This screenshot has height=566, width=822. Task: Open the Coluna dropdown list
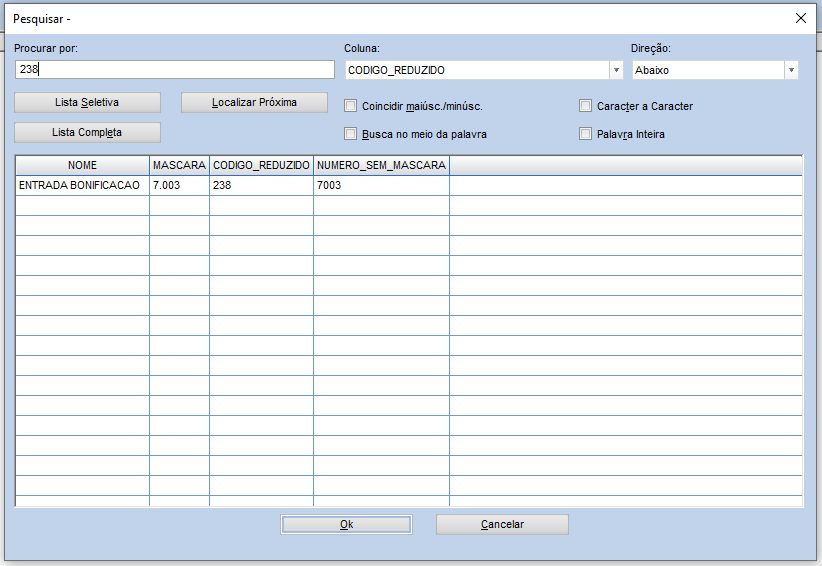click(616, 70)
